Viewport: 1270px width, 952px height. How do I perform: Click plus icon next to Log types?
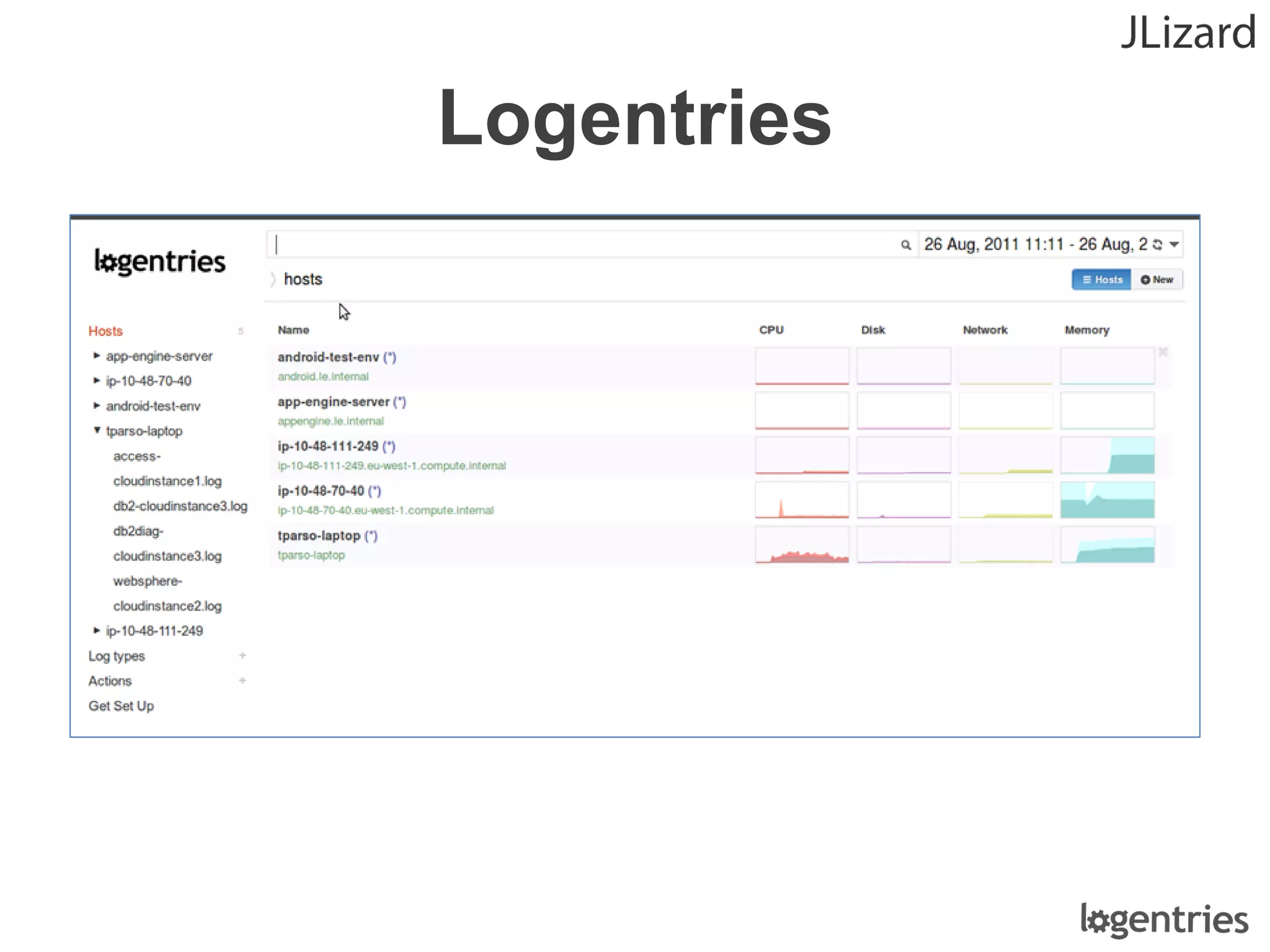pos(242,655)
